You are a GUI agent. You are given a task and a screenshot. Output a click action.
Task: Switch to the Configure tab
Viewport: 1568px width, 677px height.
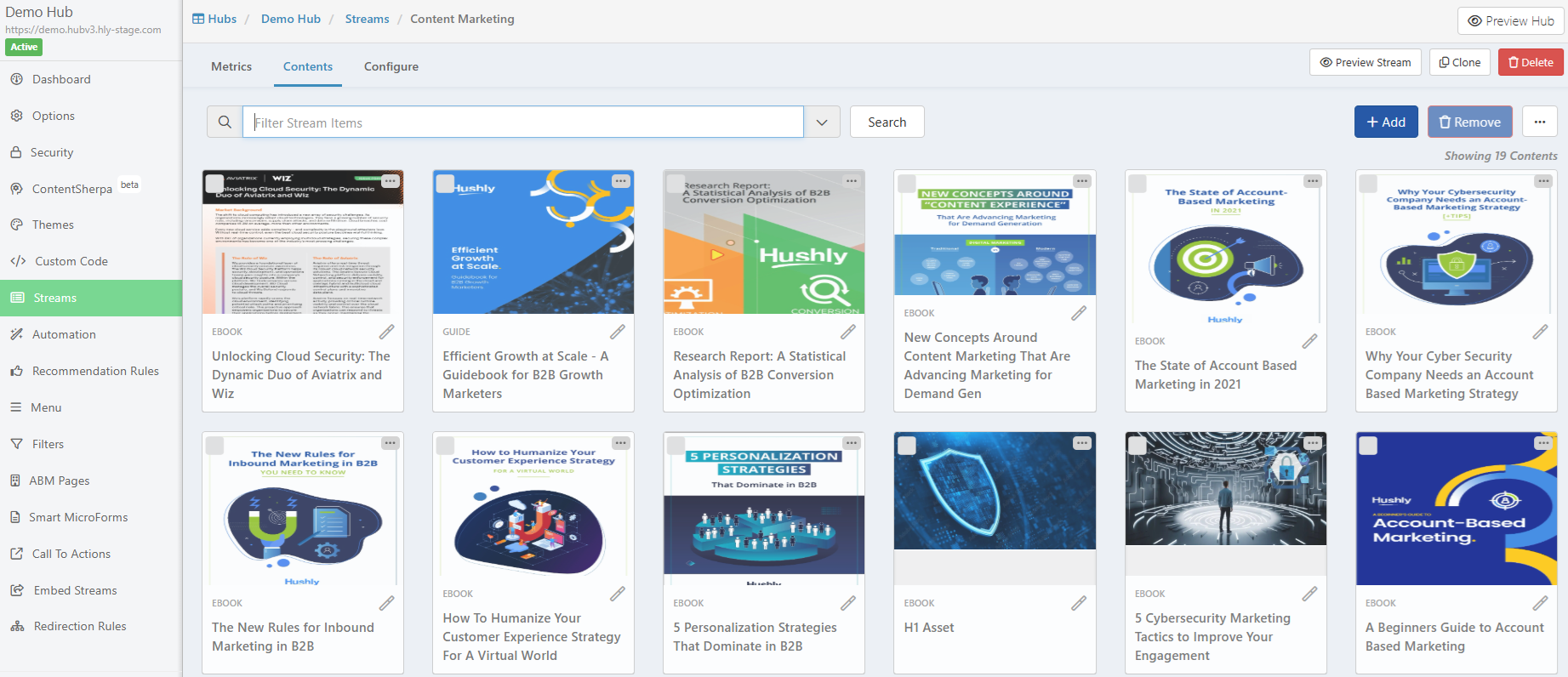pyautogui.click(x=391, y=66)
